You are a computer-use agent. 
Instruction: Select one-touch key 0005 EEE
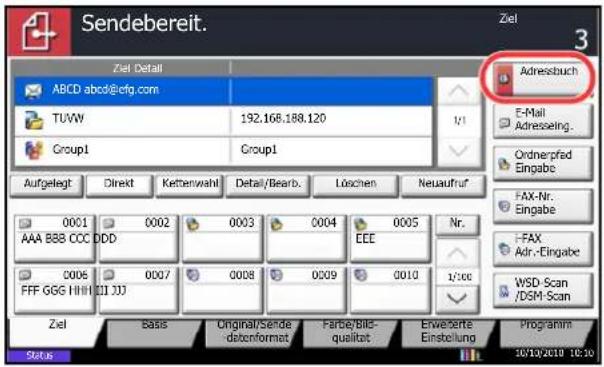click(390, 238)
